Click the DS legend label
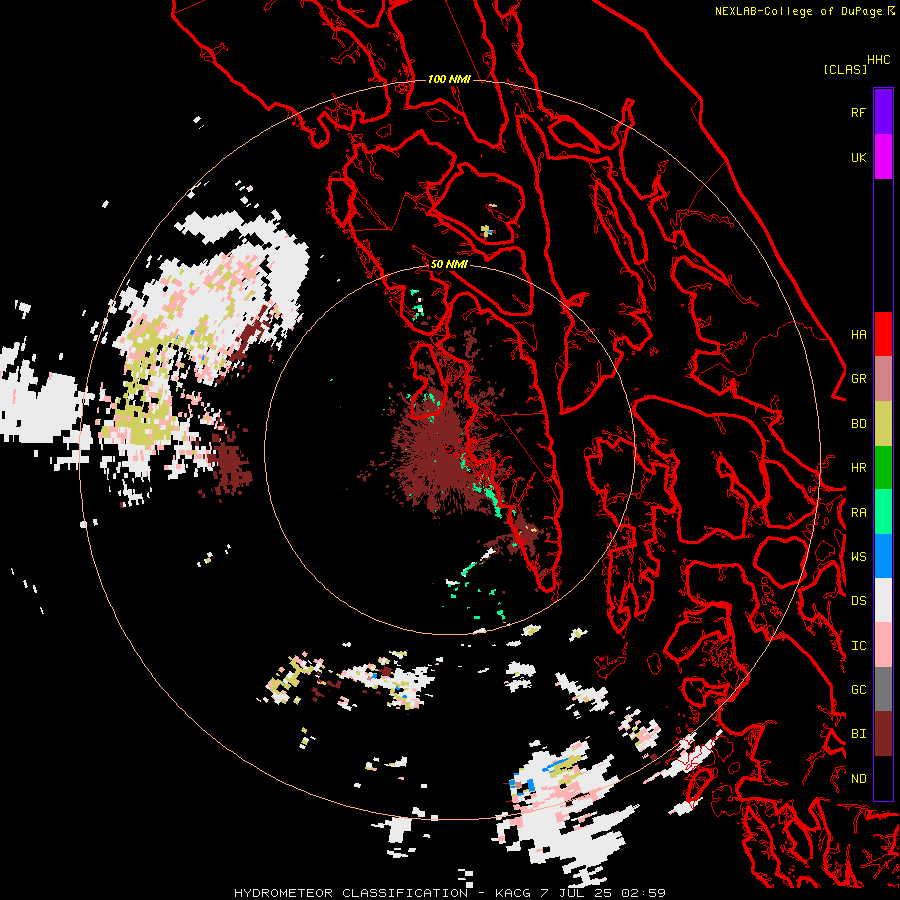Screen dimensions: 900x900 coord(858,601)
